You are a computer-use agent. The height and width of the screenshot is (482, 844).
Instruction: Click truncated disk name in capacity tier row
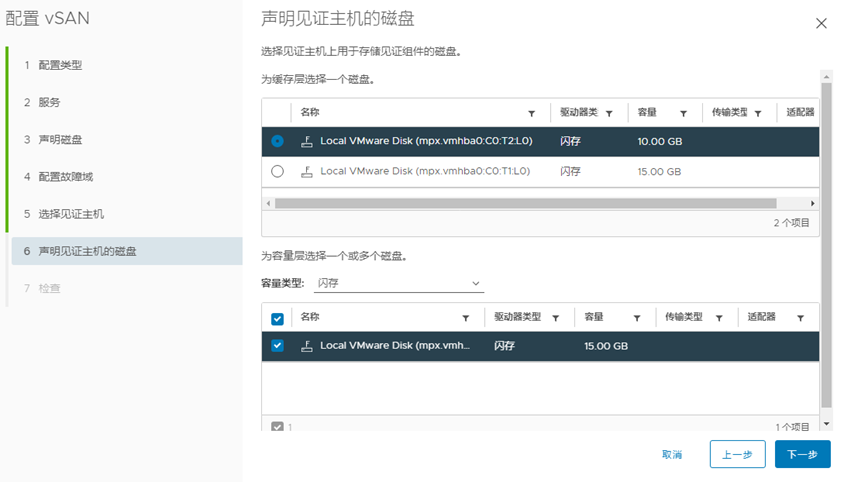tap(395, 346)
